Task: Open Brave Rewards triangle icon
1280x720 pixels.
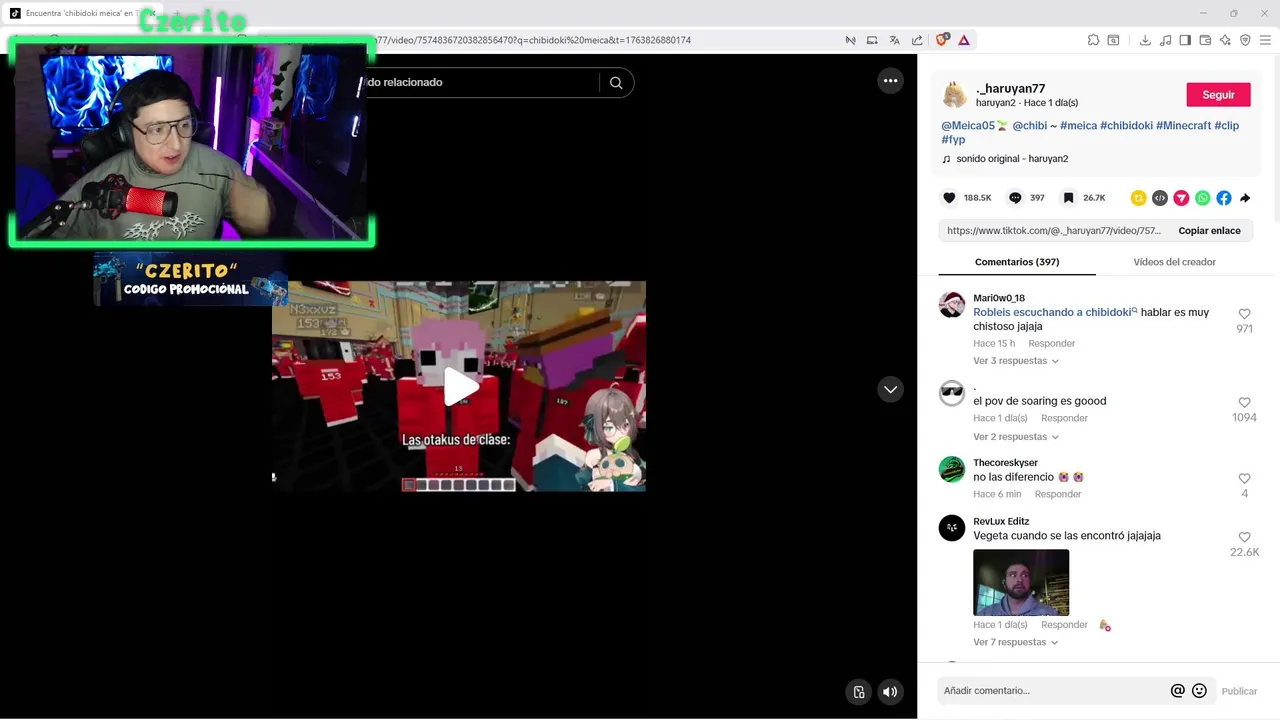Action: tap(964, 40)
